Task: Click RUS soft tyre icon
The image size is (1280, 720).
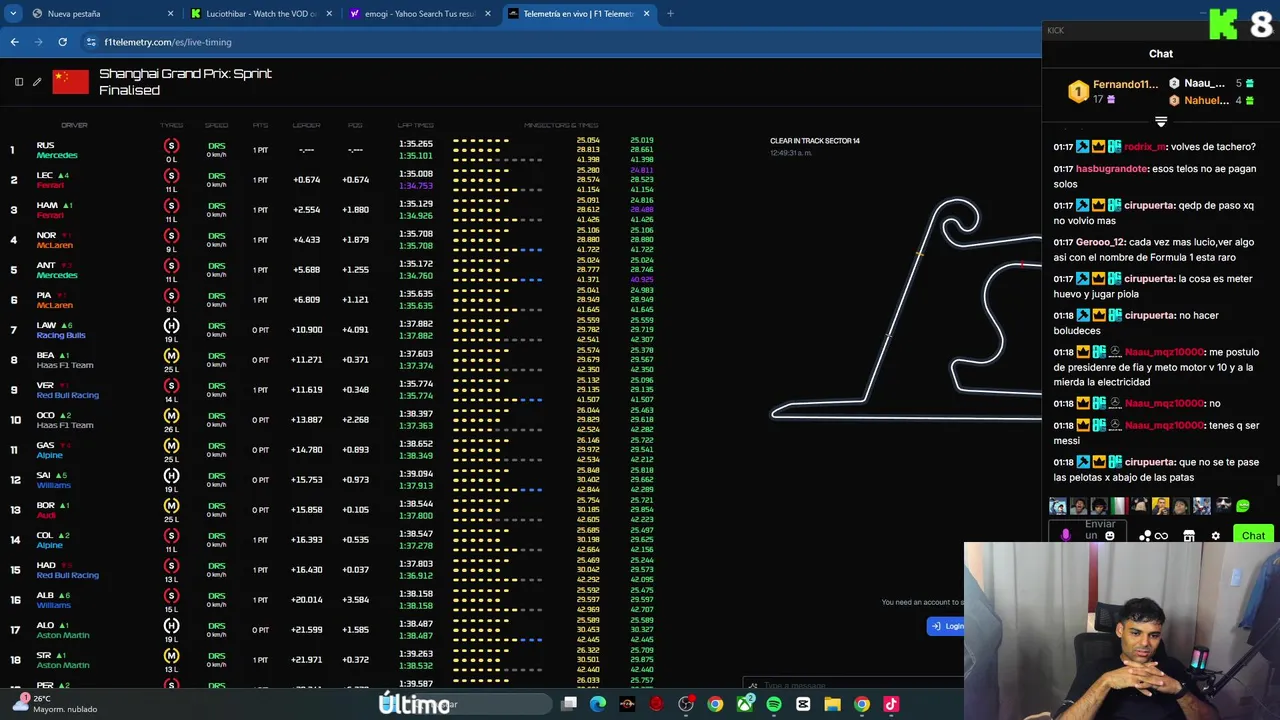Action: [171, 146]
